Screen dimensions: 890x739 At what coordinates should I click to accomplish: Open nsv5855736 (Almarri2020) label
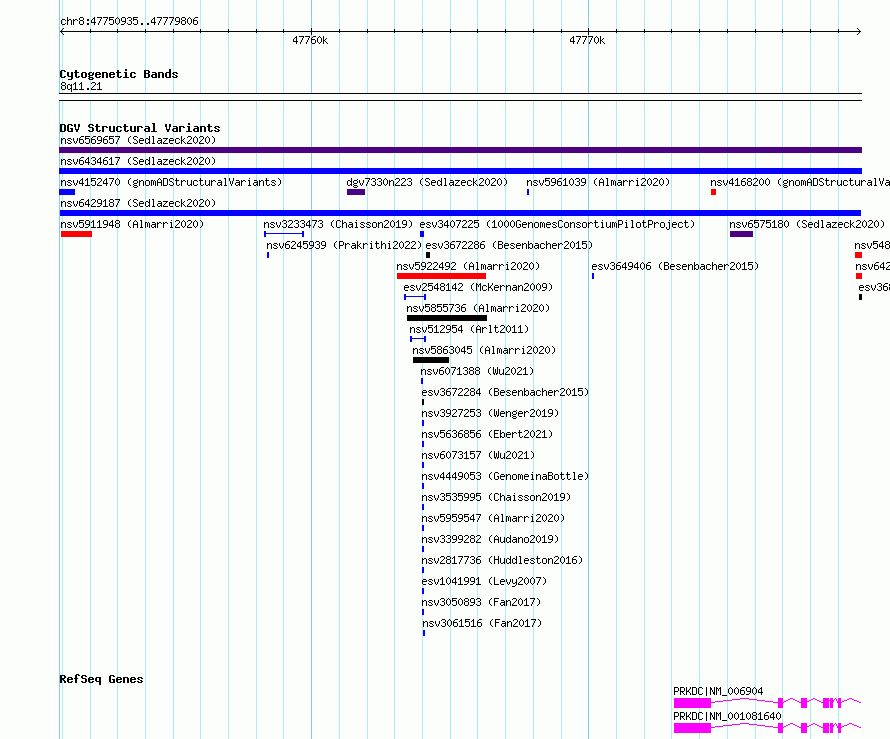click(478, 308)
